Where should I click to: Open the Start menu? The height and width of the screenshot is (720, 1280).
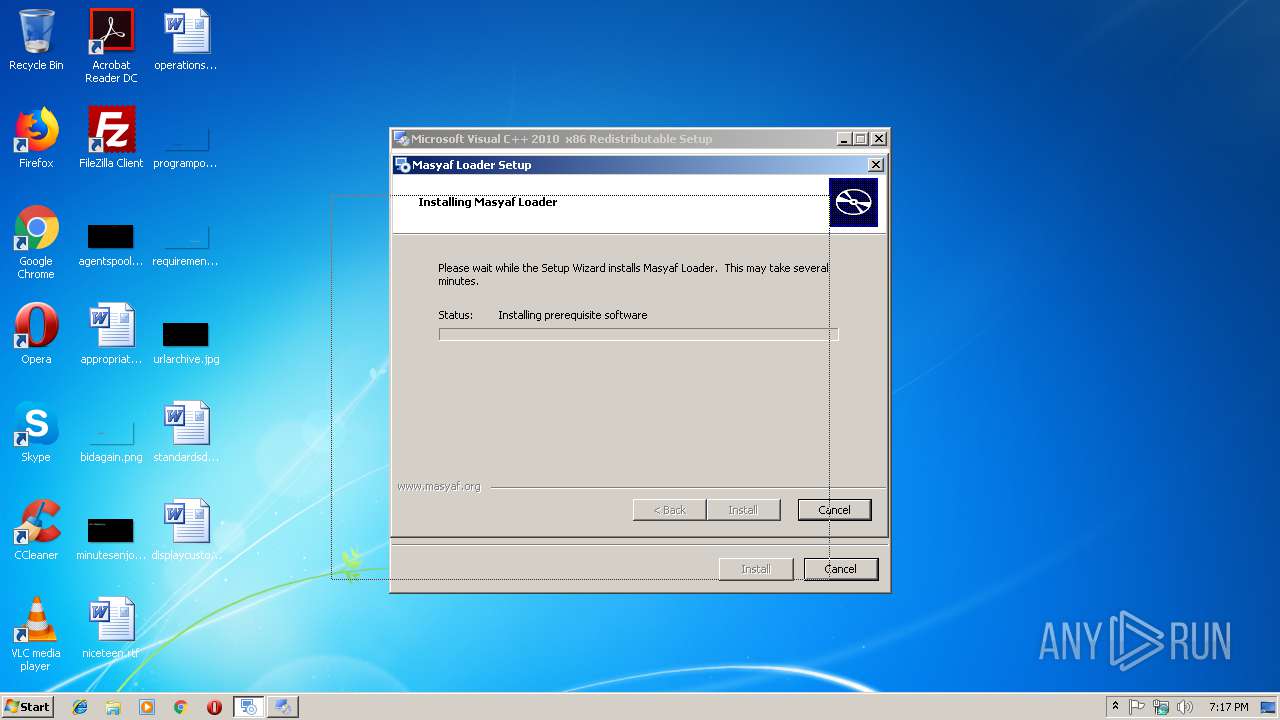27,707
